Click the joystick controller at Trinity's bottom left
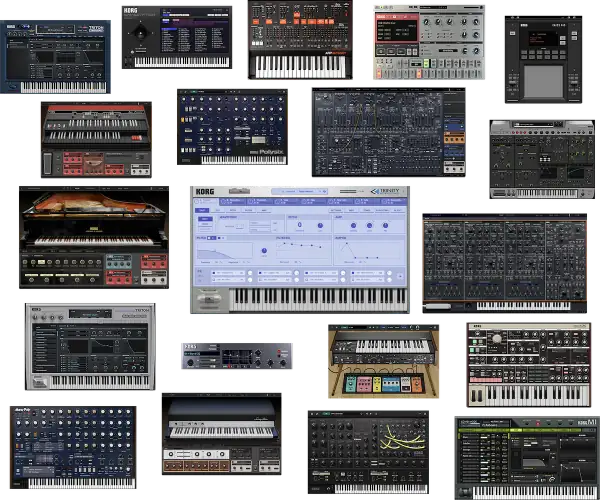This screenshot has width=600, height=500. (x=209, y=298)
